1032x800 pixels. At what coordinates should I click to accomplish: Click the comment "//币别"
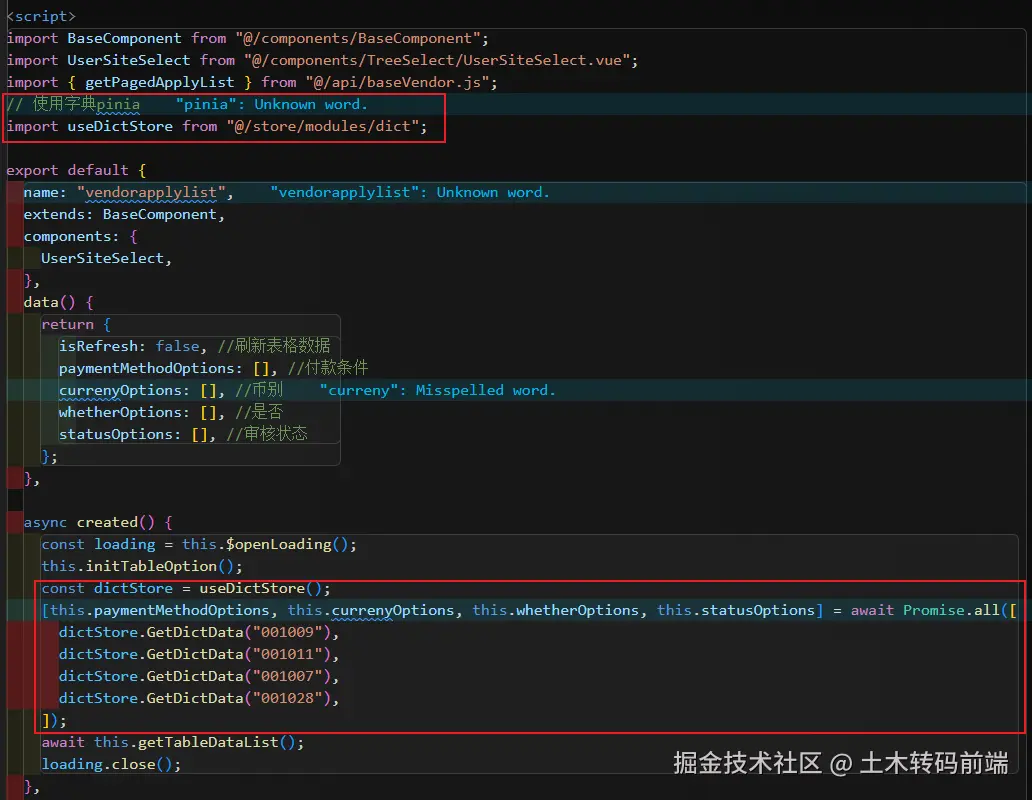pos(259,390)
